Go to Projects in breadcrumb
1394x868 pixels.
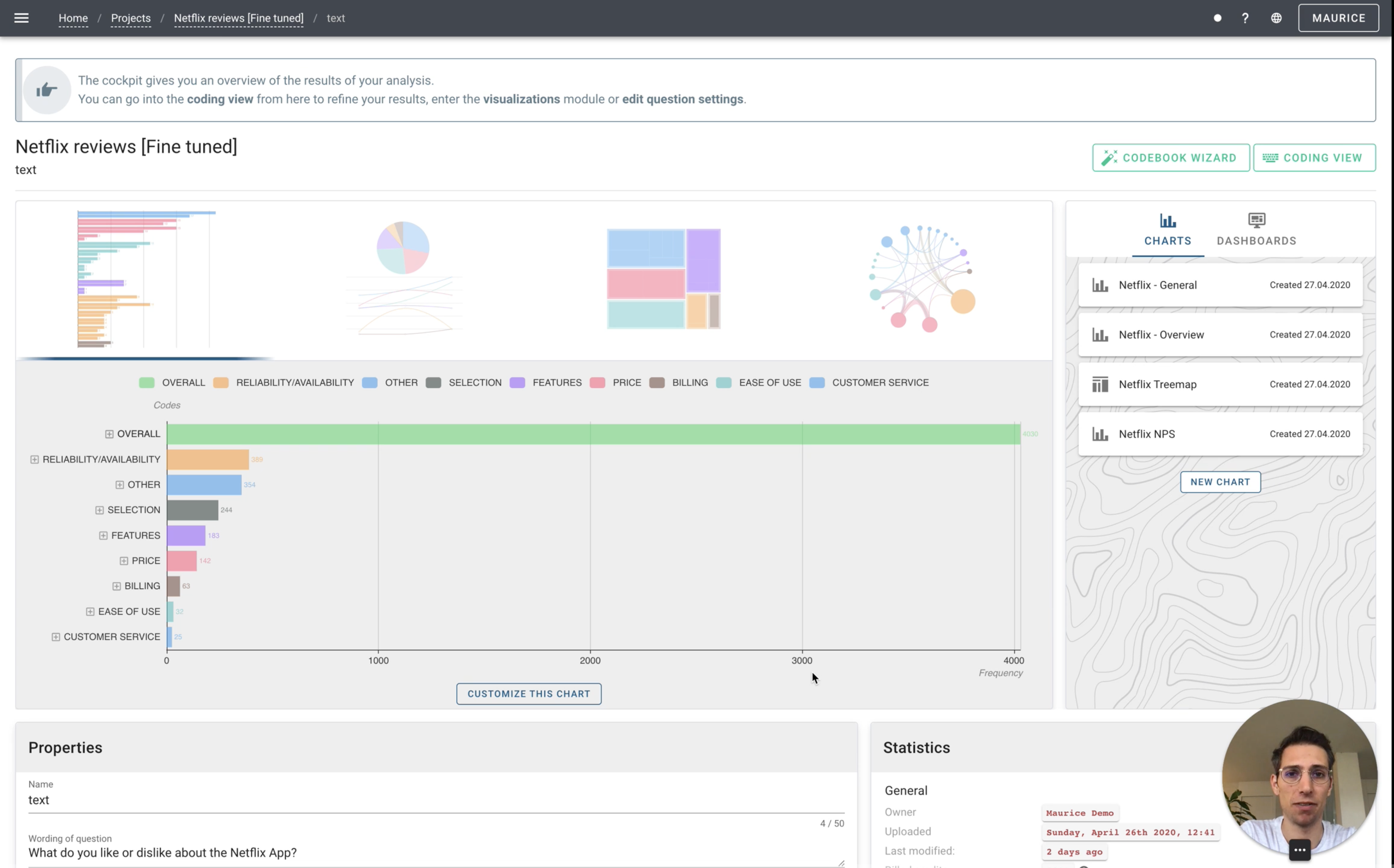pos(130,18)
